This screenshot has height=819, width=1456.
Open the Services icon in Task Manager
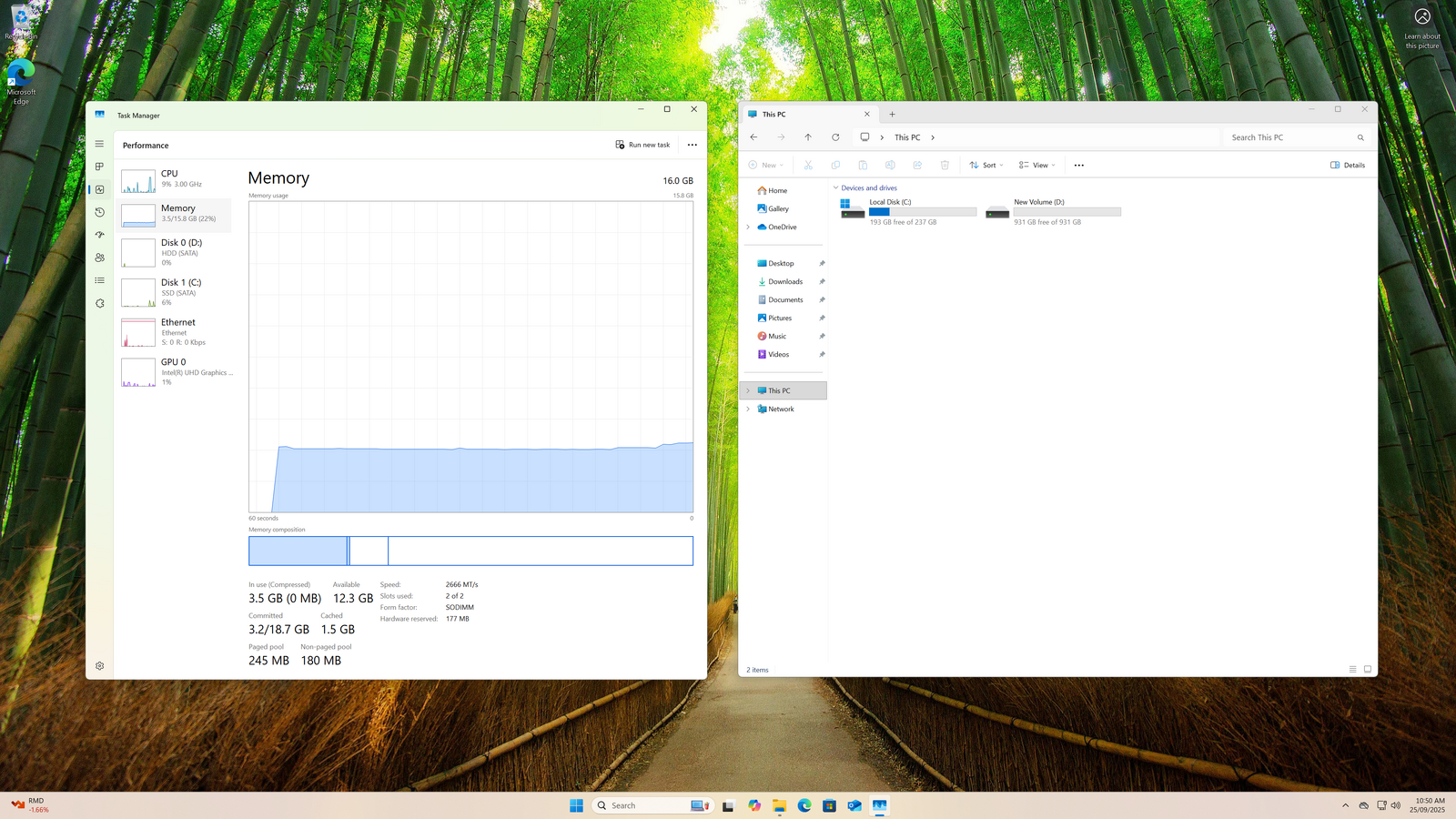coord(99,303)
